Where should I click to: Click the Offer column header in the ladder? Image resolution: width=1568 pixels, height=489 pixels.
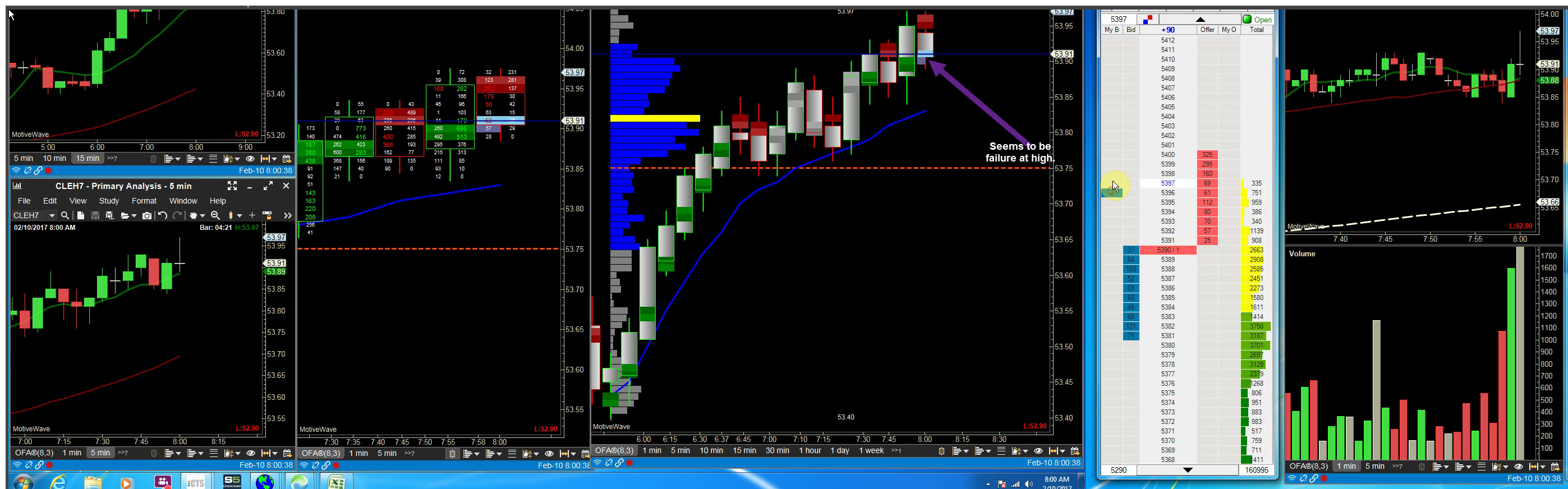pyautogui.click(x=1207, y=30)
